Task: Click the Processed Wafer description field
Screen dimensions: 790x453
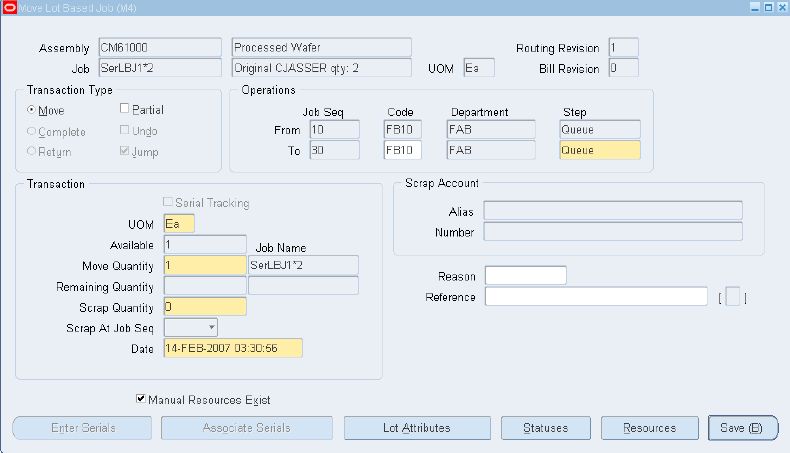Action: tap(321, 47)
